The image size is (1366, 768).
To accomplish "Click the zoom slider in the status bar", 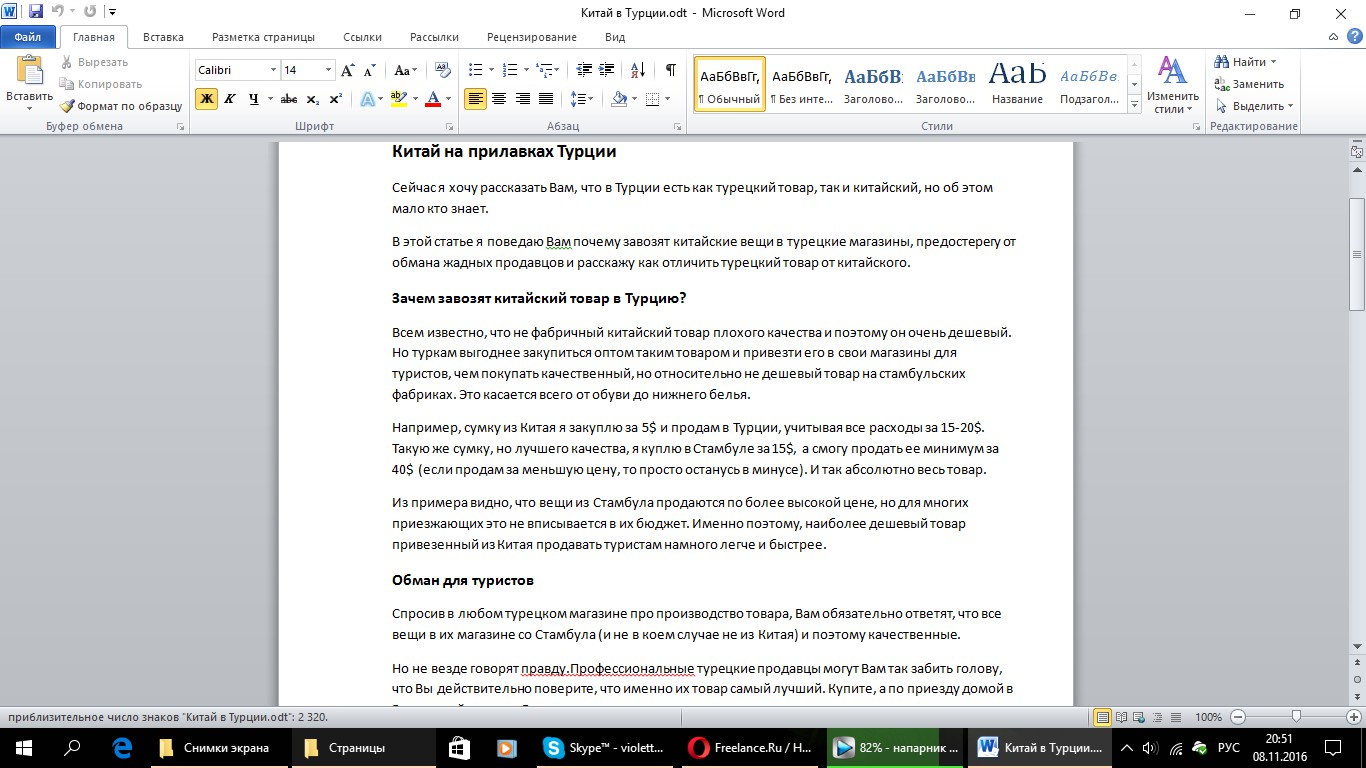I will tap(1296, 717).
